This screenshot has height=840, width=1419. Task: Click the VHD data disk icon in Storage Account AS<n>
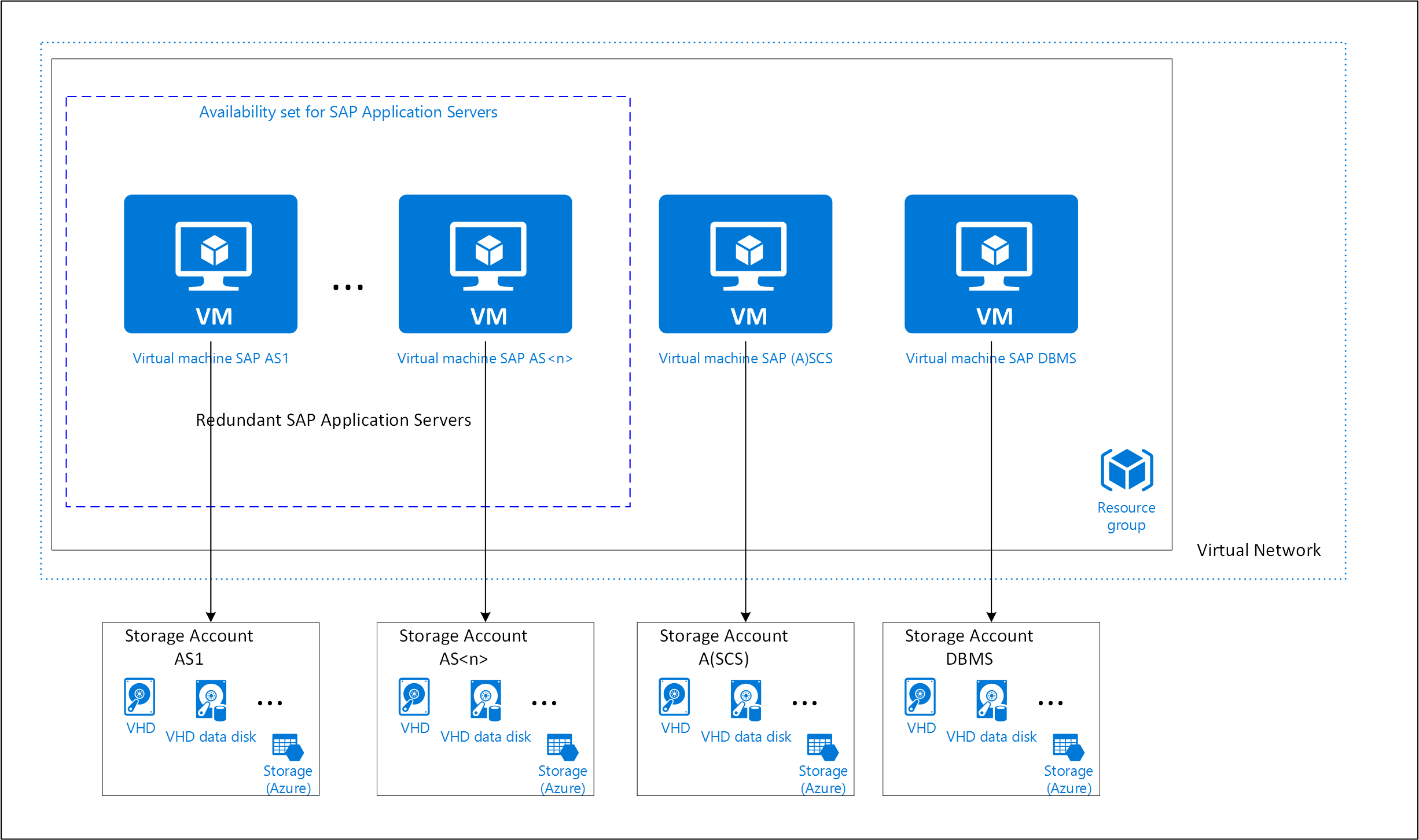click(485, 700)
